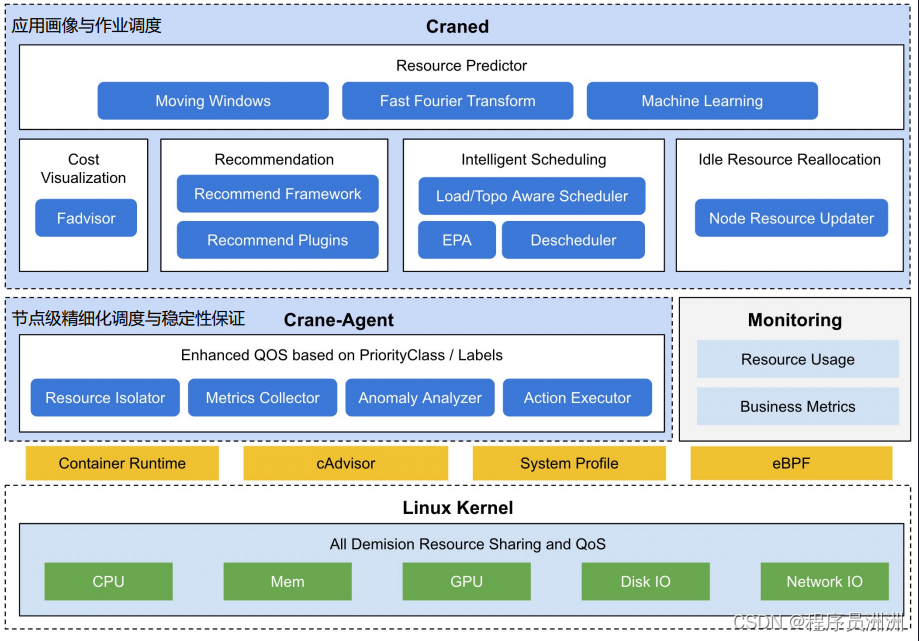Select the Idle Resource Reallocation heading
The width and height of the screenshot is (919, 641).
(x=789, y=159)
